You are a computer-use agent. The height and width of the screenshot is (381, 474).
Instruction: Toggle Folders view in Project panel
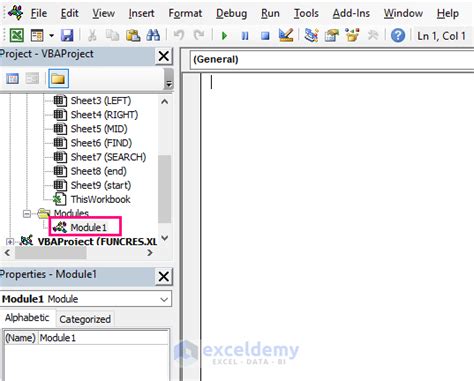point(58,79)
